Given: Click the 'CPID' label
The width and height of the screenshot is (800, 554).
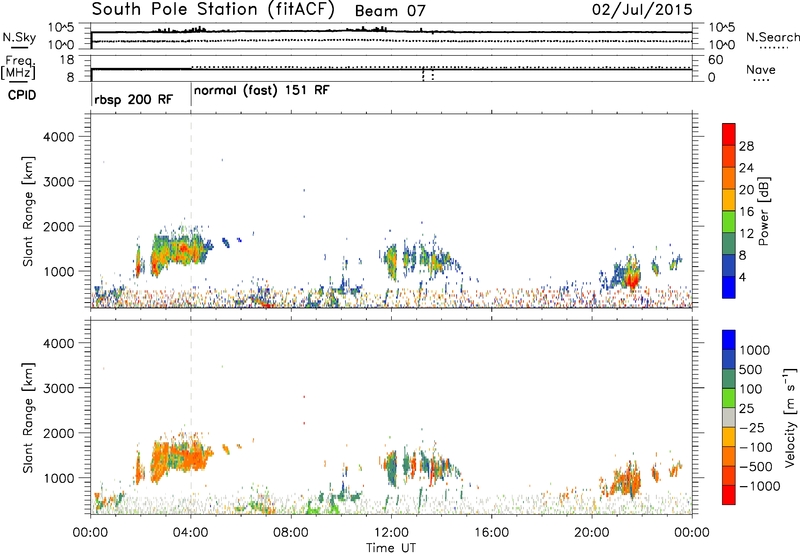Looking at the screenshot, I should pos(22,95).
